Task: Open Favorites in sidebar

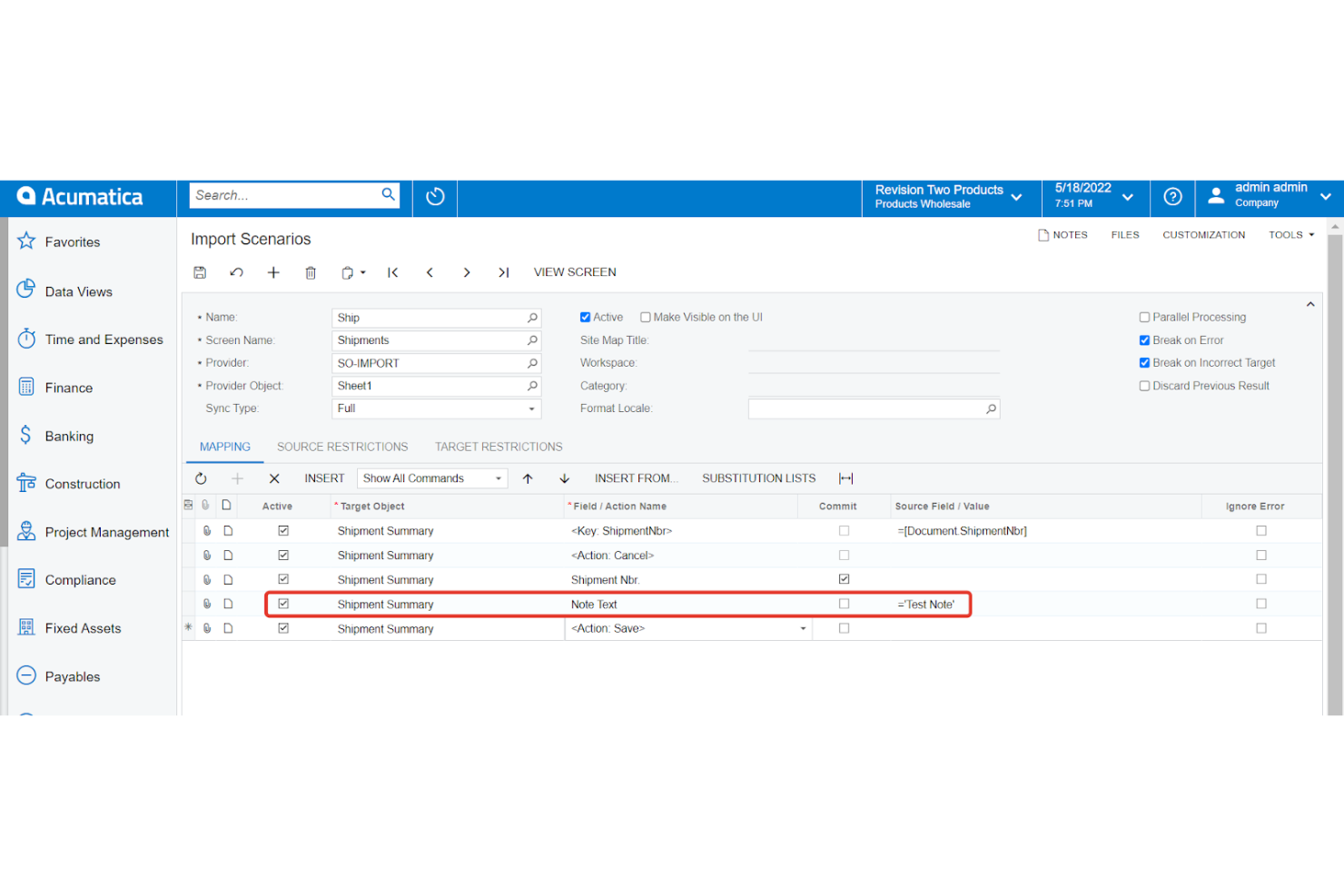Action: [x=73, y=242]
